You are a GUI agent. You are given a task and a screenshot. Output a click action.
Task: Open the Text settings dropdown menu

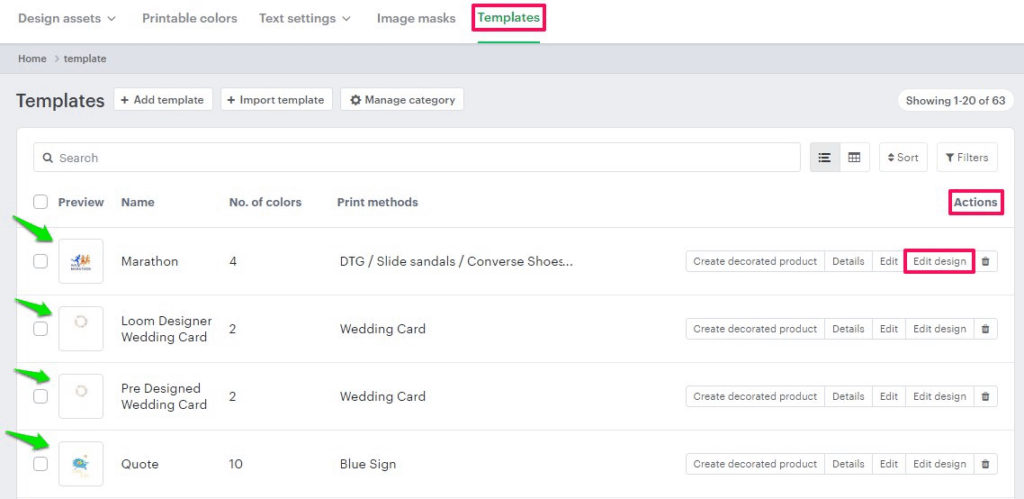point(304,18)
